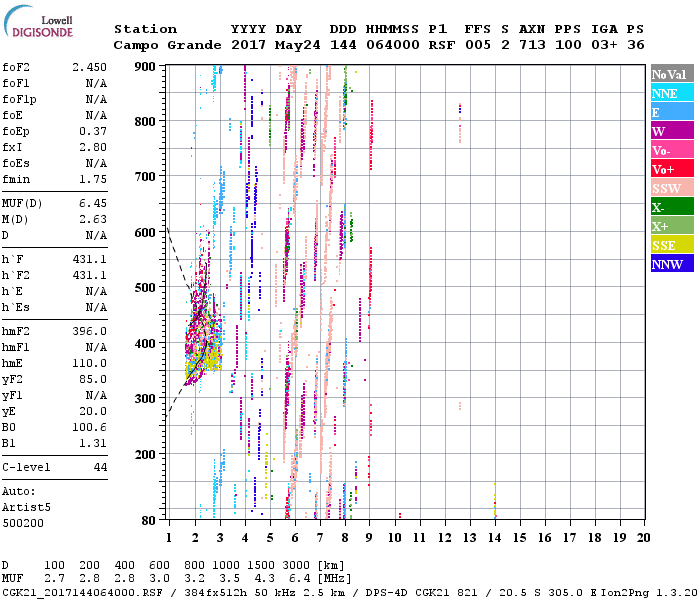
Task: Select the NoVal legend swatch
Action: tap(672, 74)
